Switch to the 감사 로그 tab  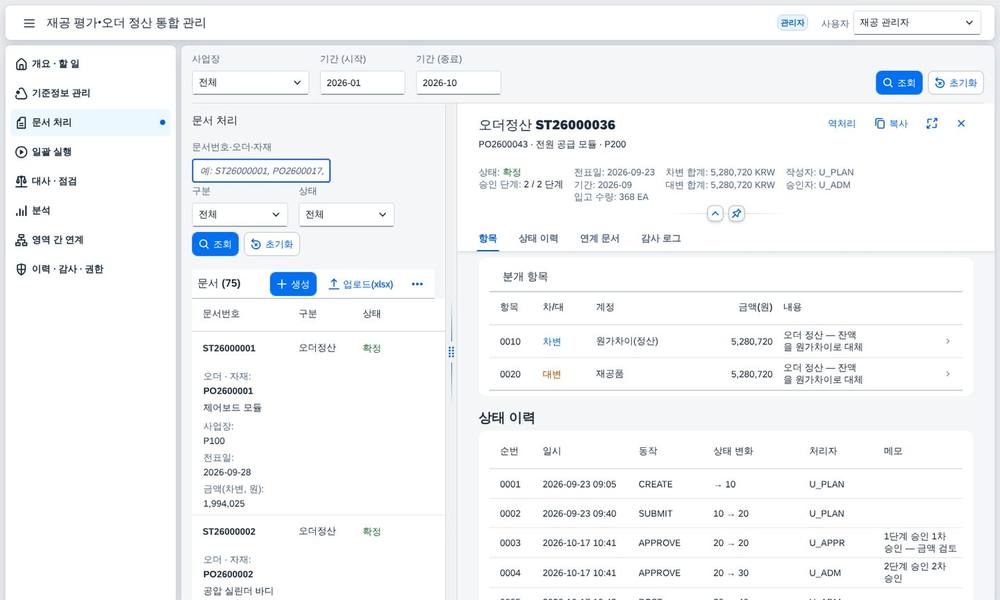[660, 238]
